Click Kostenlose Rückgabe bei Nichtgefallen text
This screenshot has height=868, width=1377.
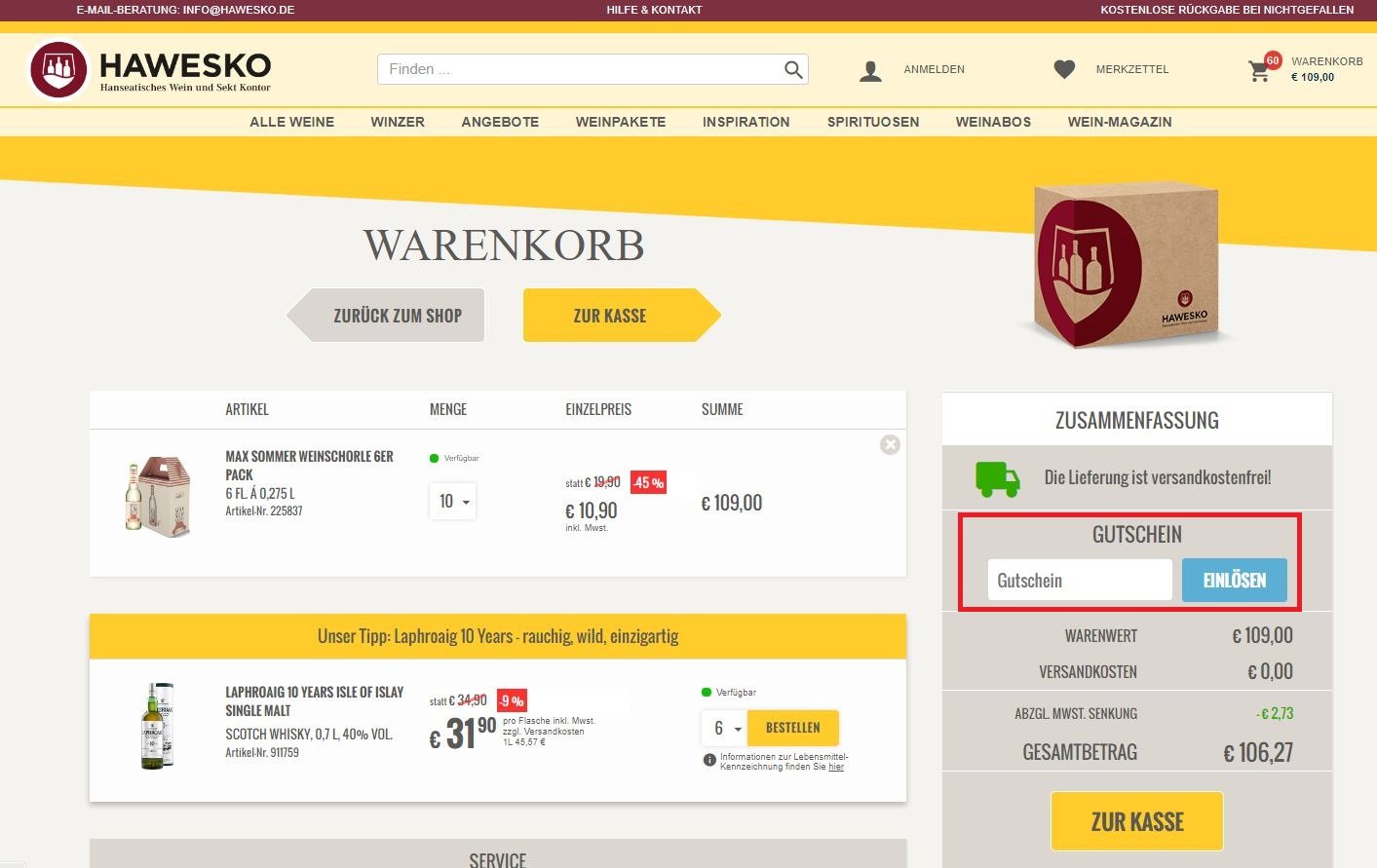[1227, 10]
